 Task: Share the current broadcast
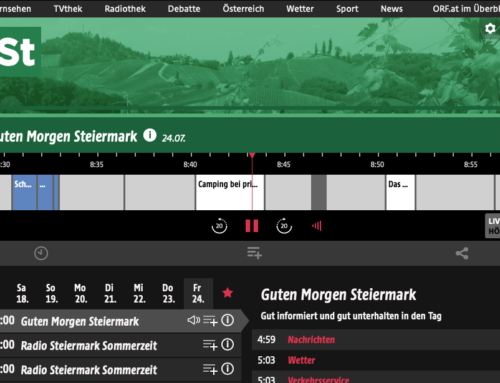(x=462, y=253)
